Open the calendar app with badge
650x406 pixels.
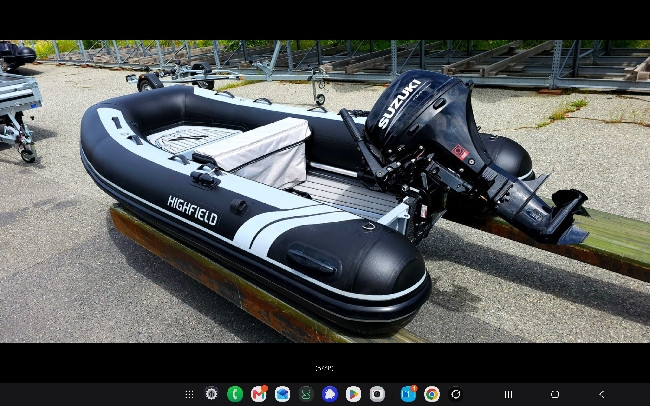pos(408,394)
